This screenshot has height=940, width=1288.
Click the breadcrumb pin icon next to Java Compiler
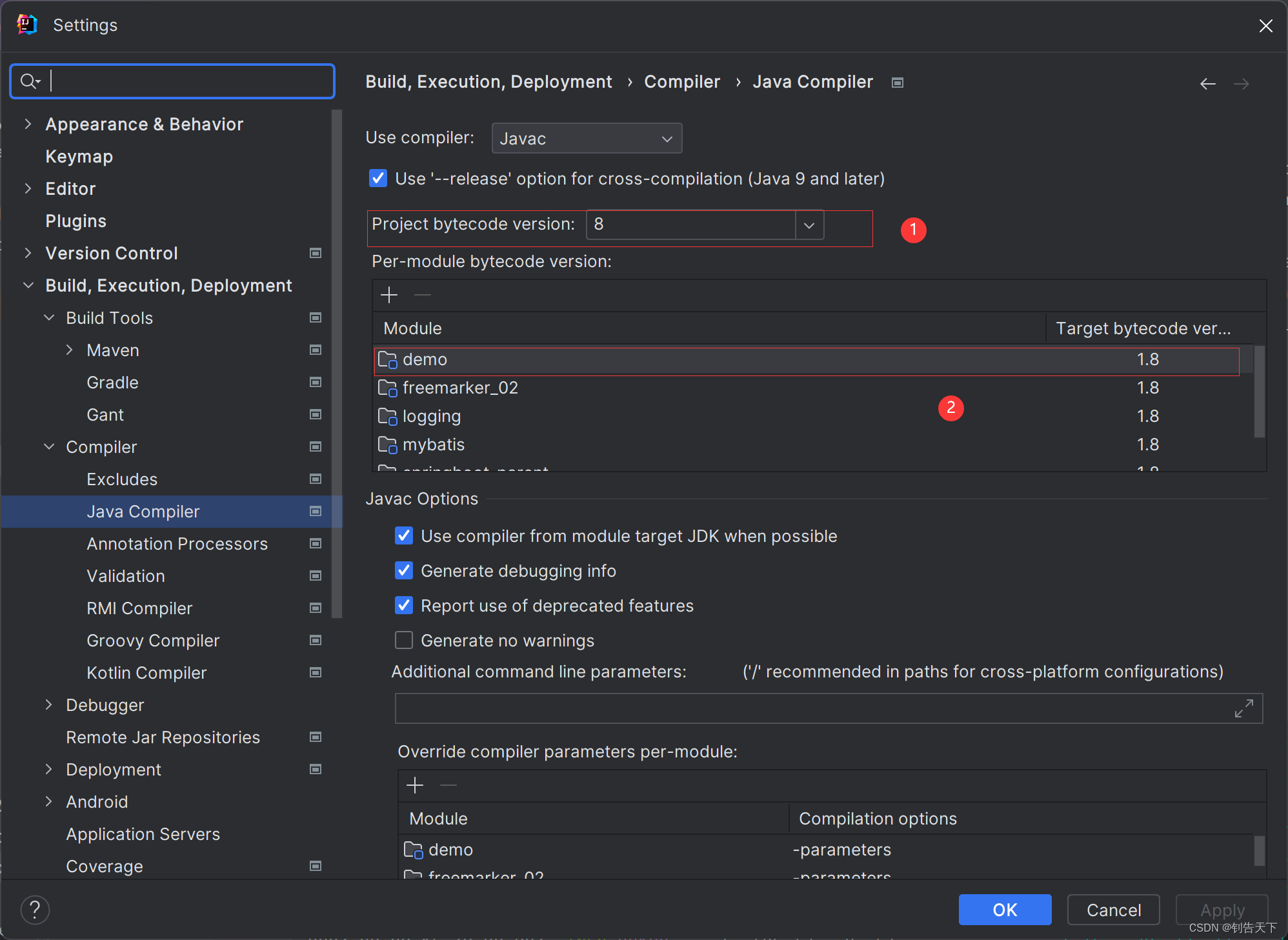[x=898, y=82]
